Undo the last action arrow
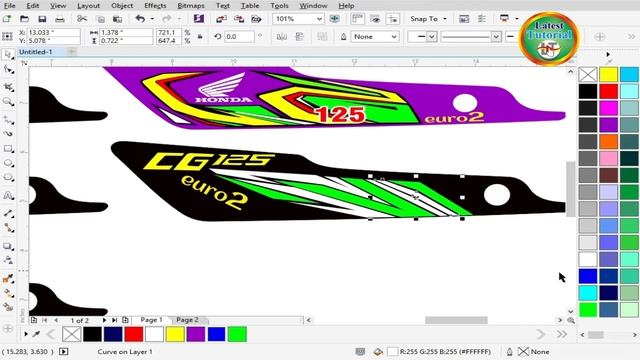Image resolution: width=640 pixels, height=360 pixels. 140,19
